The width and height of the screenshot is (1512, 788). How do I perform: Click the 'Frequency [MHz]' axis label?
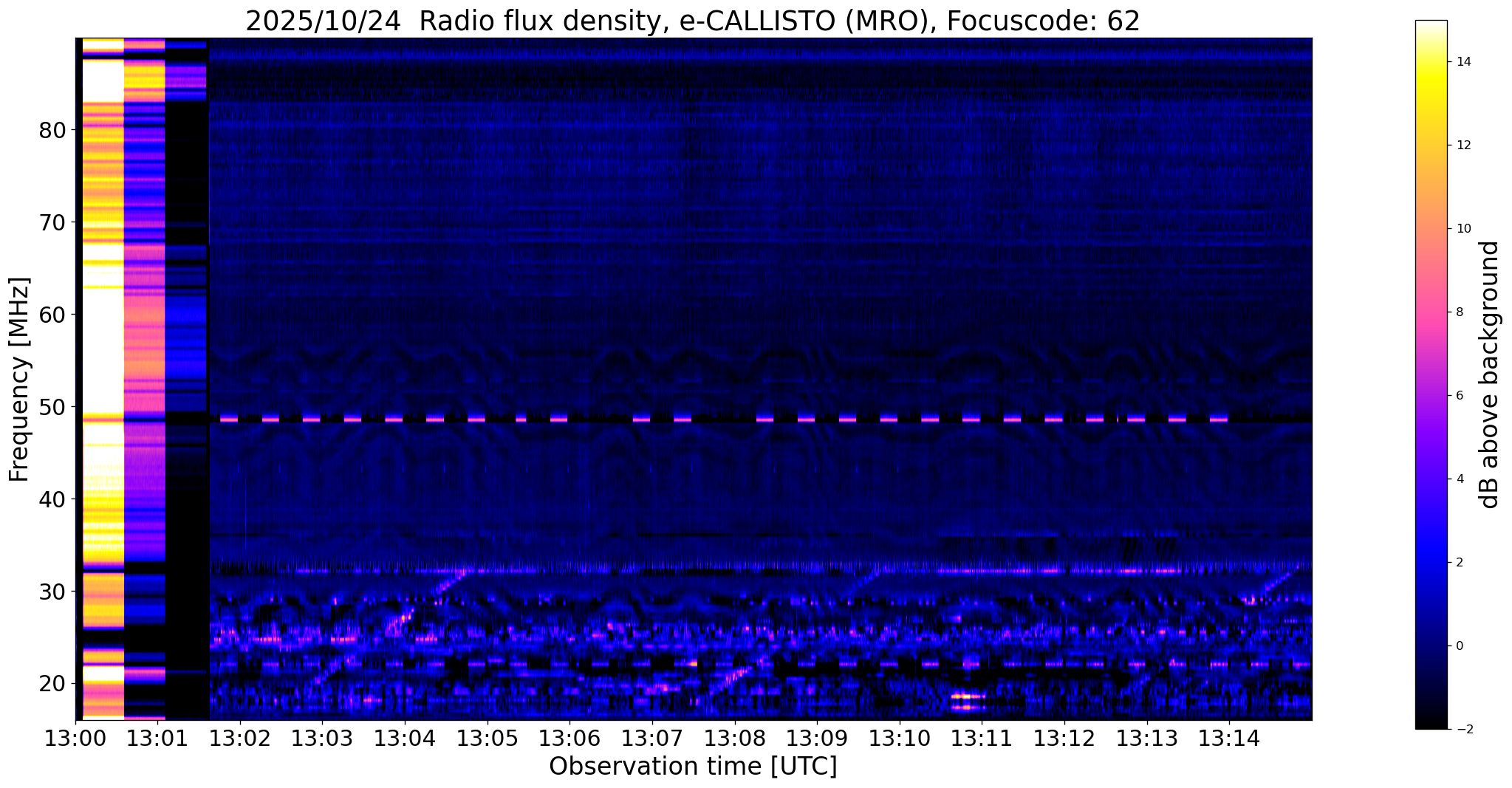20,379
